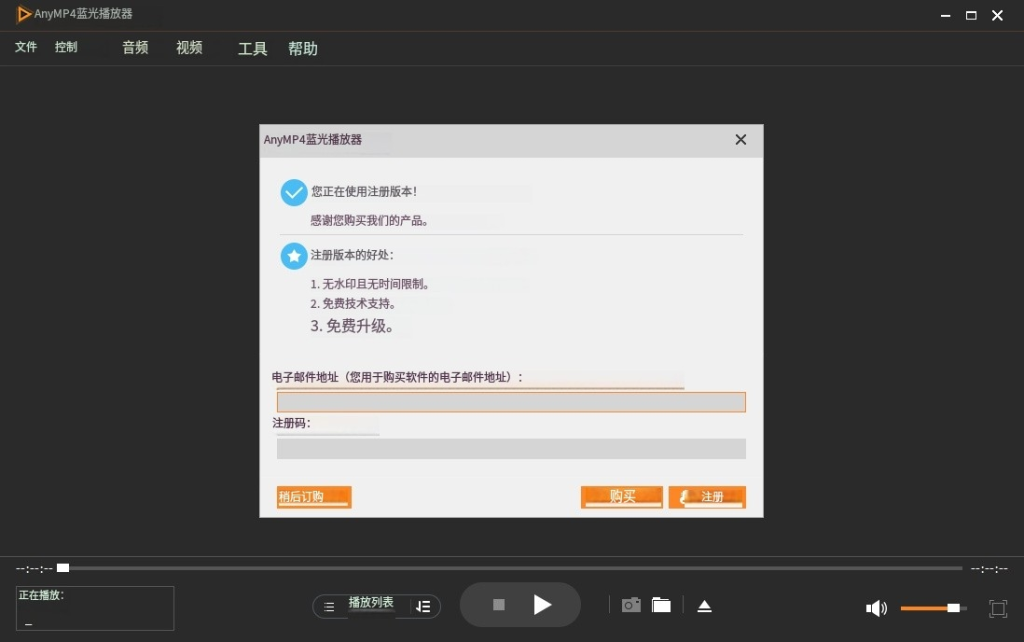
Task: Click the email address input field
Action: point(511,401)
